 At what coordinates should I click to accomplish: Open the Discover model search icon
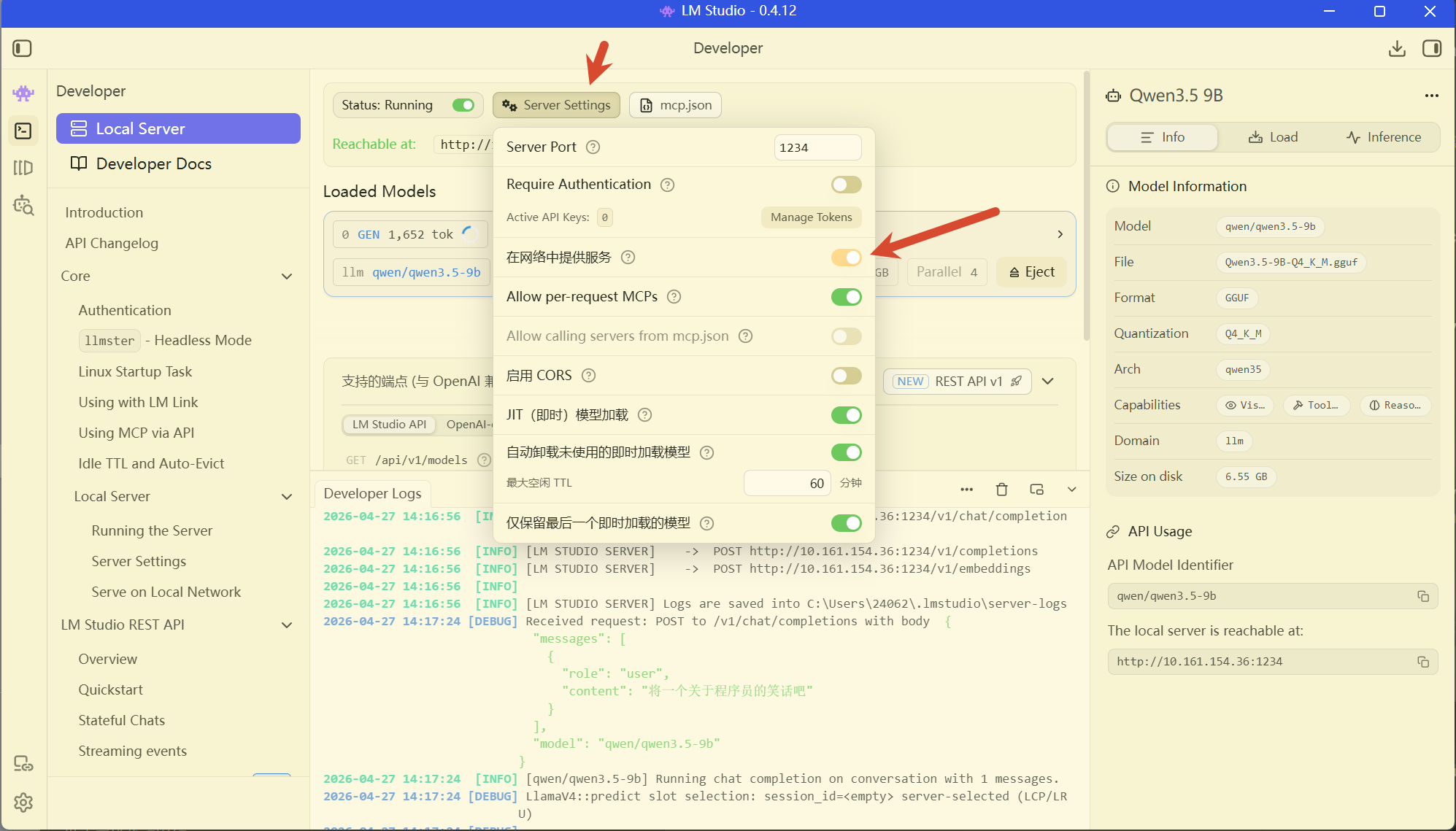click(x=23, y=206)
